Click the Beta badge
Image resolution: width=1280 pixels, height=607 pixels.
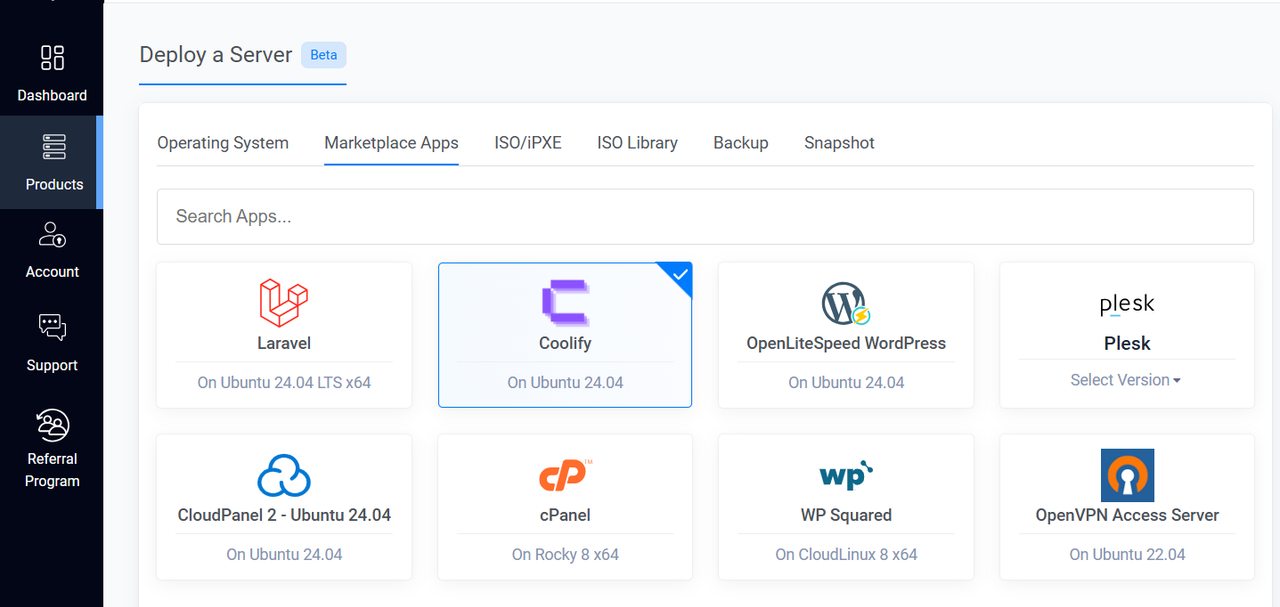tap(324, 55)
